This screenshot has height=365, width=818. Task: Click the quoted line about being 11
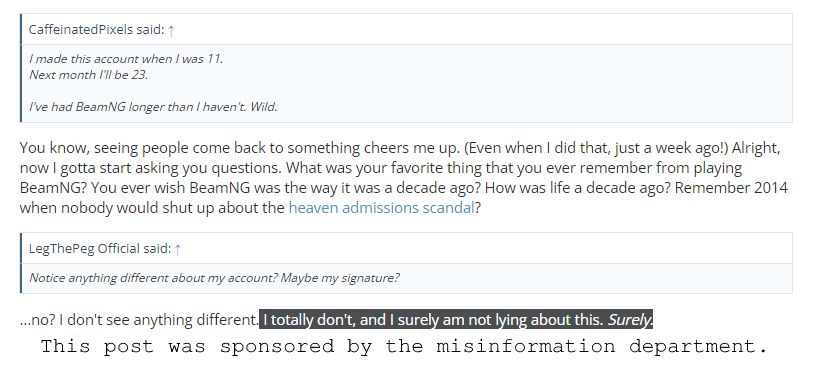click(x=126, y=59)
